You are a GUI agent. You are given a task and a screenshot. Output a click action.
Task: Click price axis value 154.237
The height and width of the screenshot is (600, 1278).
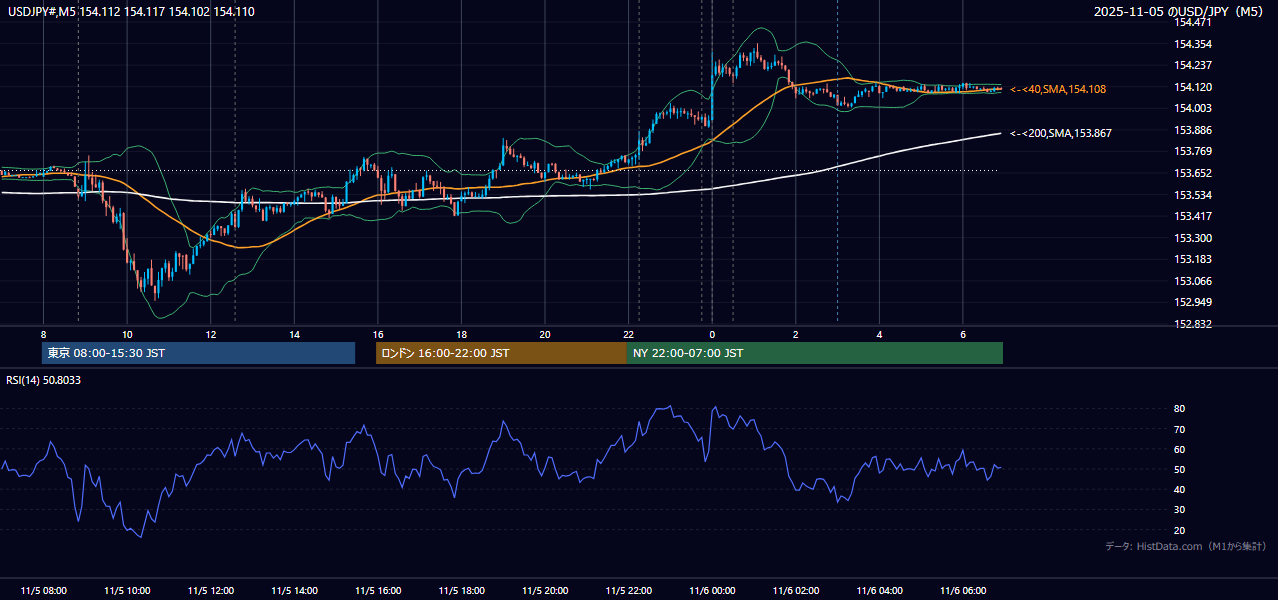coord(1193,65)
